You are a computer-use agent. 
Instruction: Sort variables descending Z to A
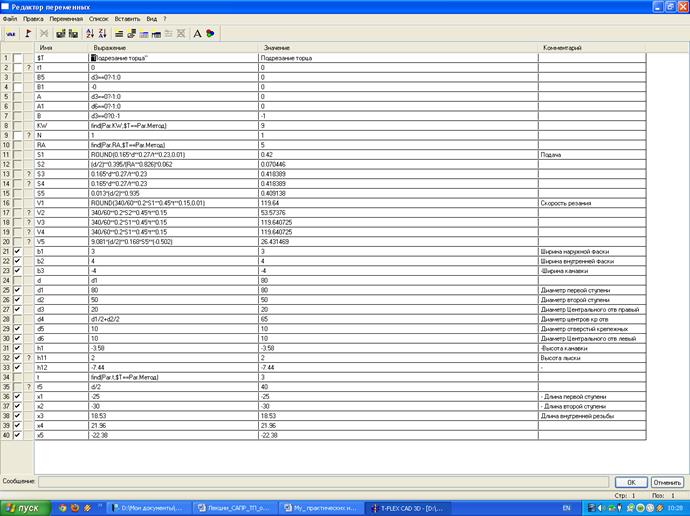pos(103,33)
